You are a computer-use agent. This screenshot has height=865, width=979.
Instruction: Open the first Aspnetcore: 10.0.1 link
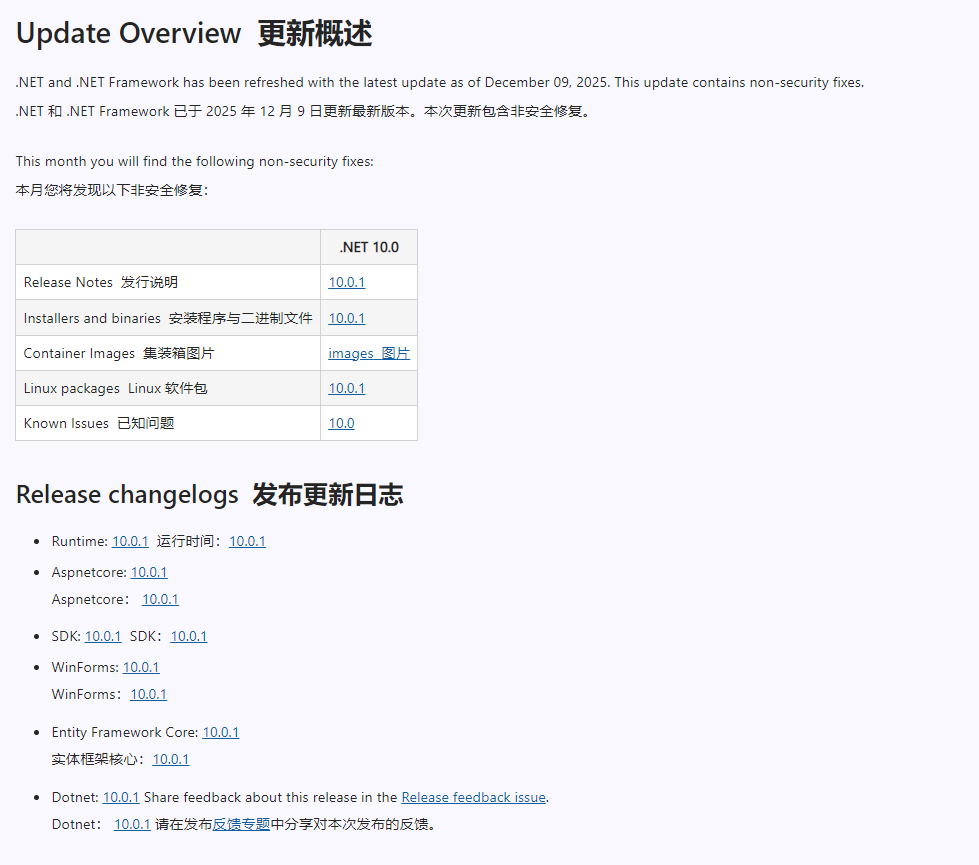click(149, 572)
